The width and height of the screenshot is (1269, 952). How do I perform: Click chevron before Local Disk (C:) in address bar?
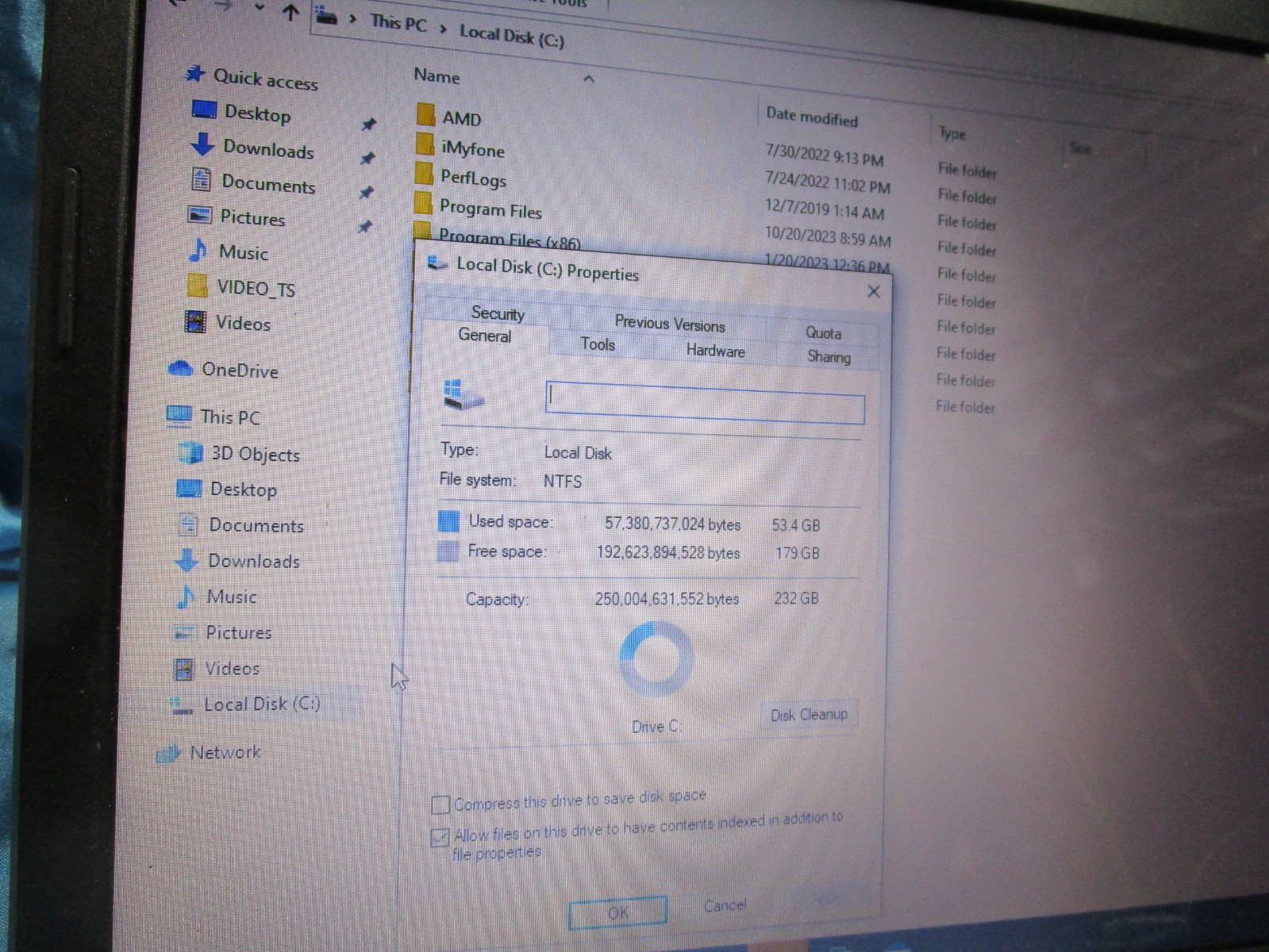443,29
